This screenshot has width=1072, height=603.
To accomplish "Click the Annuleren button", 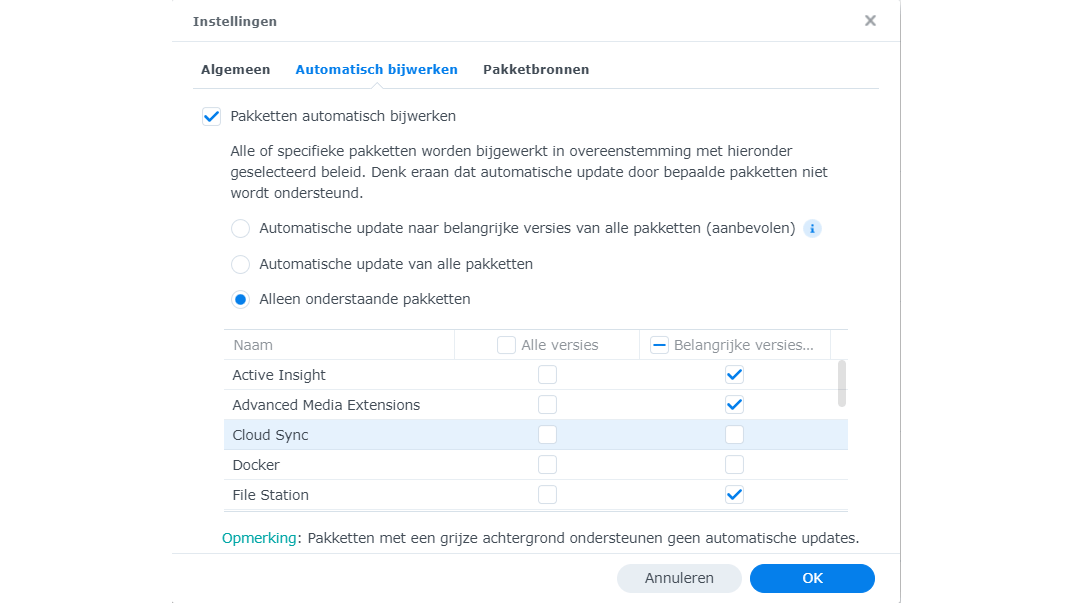I will [679, 578].
